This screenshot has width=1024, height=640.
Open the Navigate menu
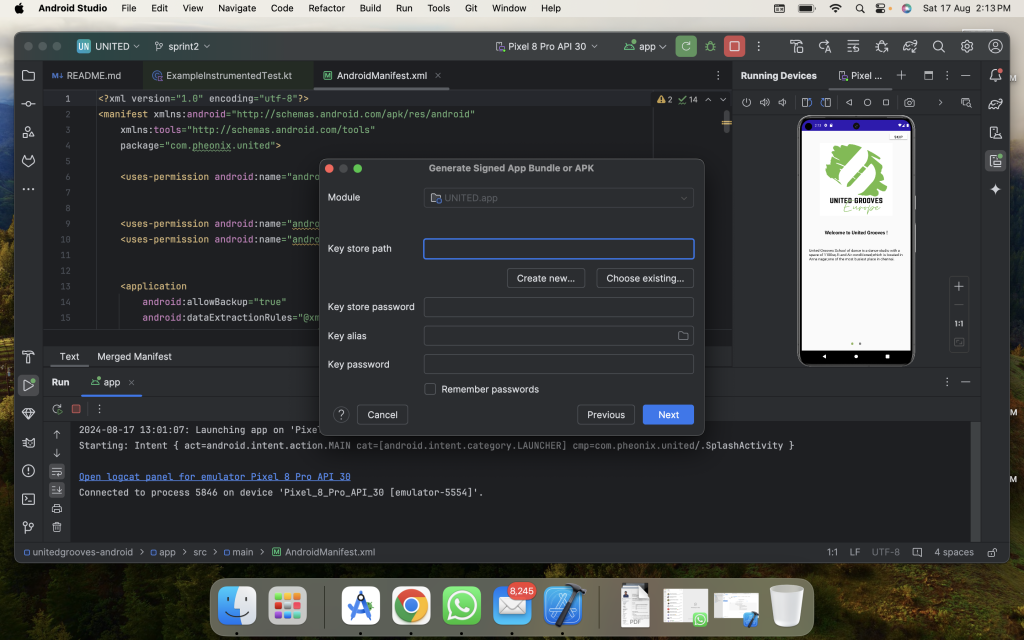tap(237, 8)
